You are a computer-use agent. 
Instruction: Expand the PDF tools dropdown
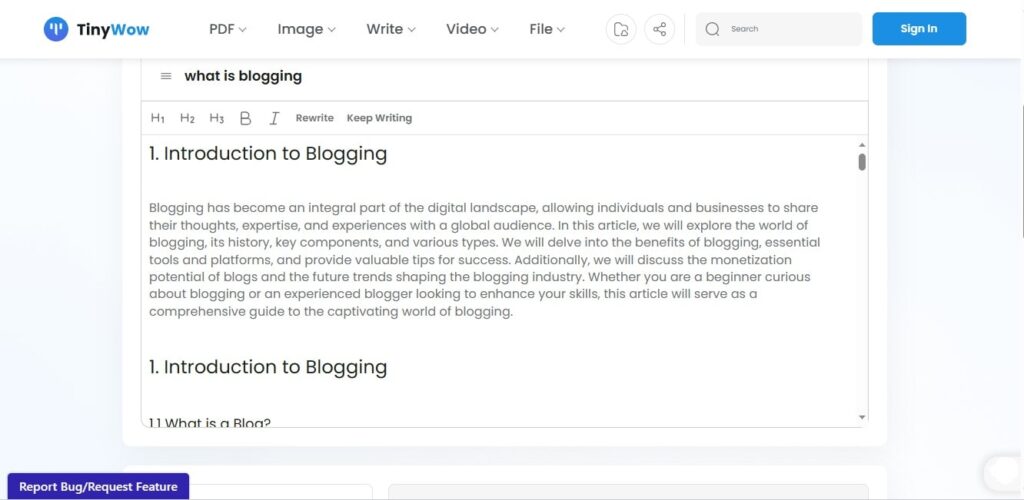pyautogui.click(x=227, y=29)
